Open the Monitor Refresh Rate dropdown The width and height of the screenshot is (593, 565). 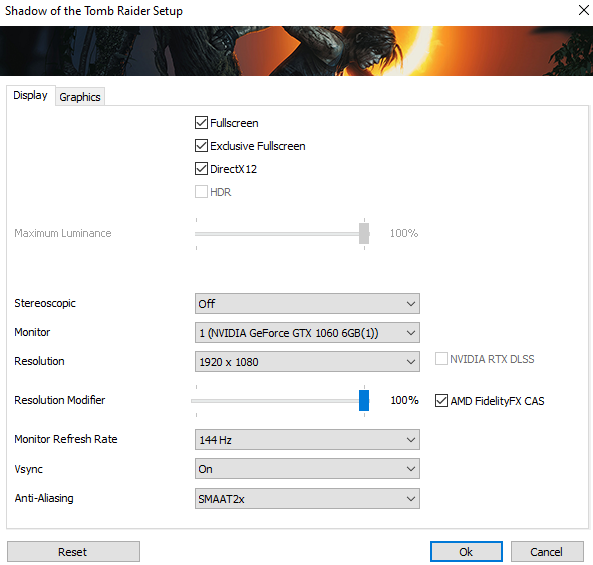pos(307,439)
